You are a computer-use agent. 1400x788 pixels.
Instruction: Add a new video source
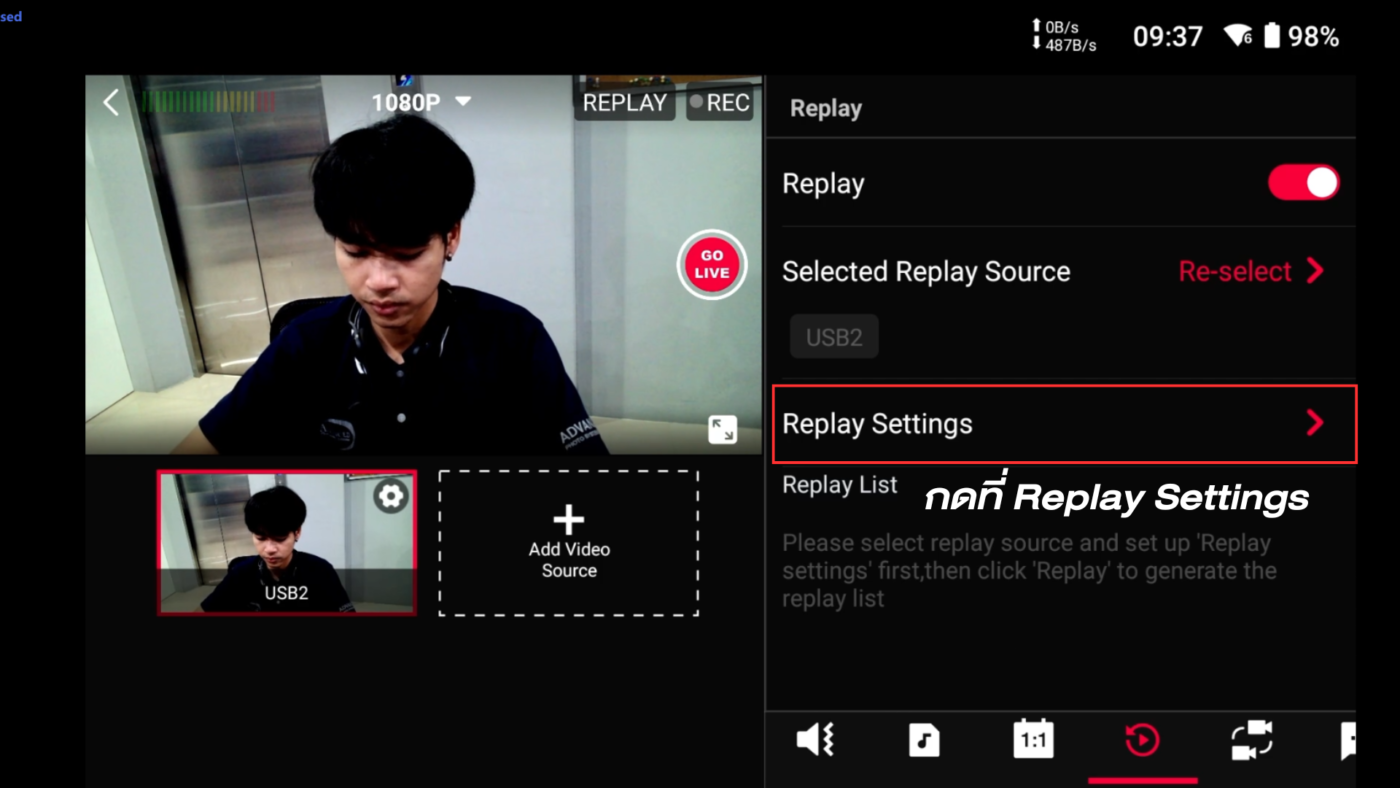[569, 543]
